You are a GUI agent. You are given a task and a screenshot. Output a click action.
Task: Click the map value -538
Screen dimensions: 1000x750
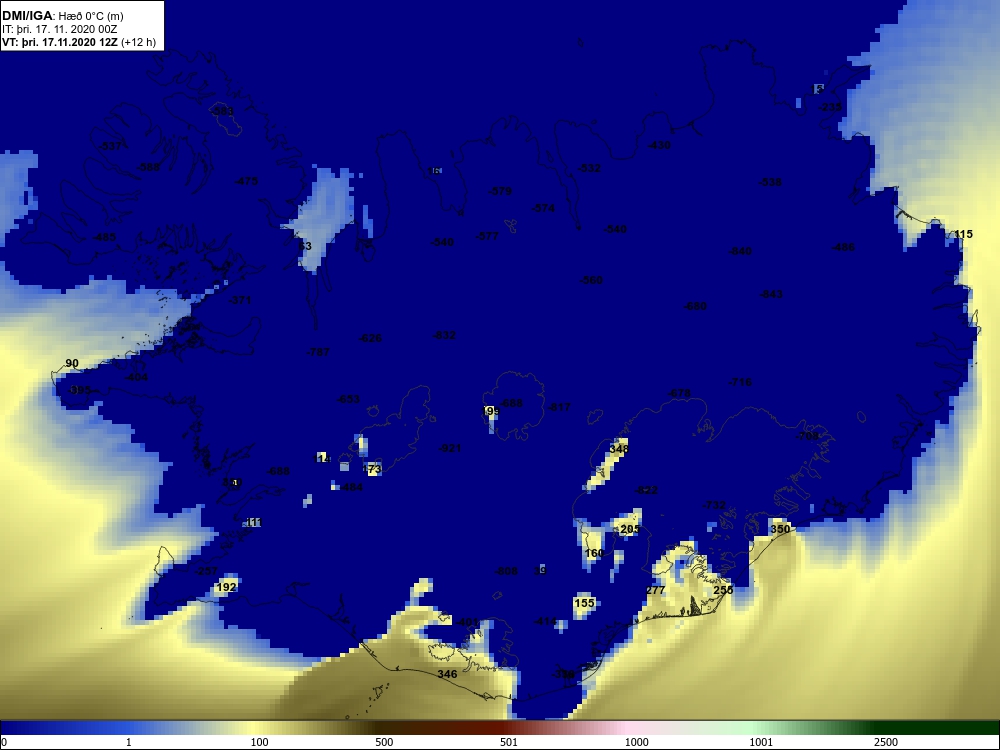tap(770, 182)
